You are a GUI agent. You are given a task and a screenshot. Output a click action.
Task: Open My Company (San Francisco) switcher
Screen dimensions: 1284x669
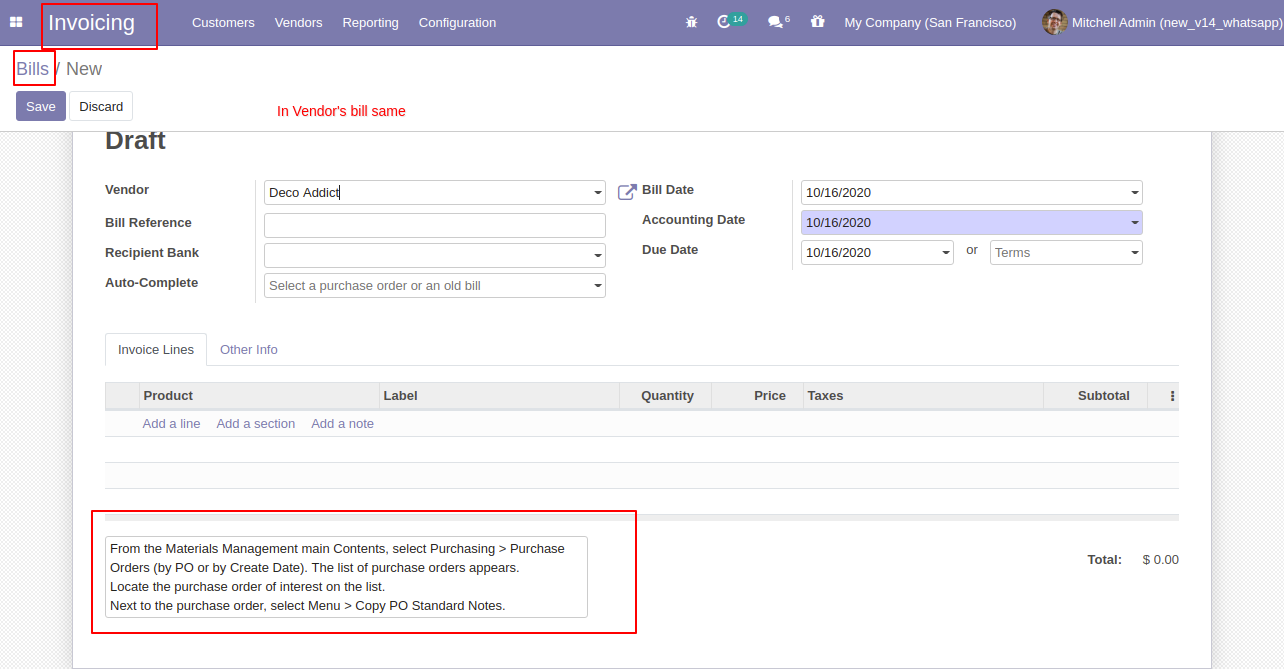pyautogui.click(x=930, y=22)
